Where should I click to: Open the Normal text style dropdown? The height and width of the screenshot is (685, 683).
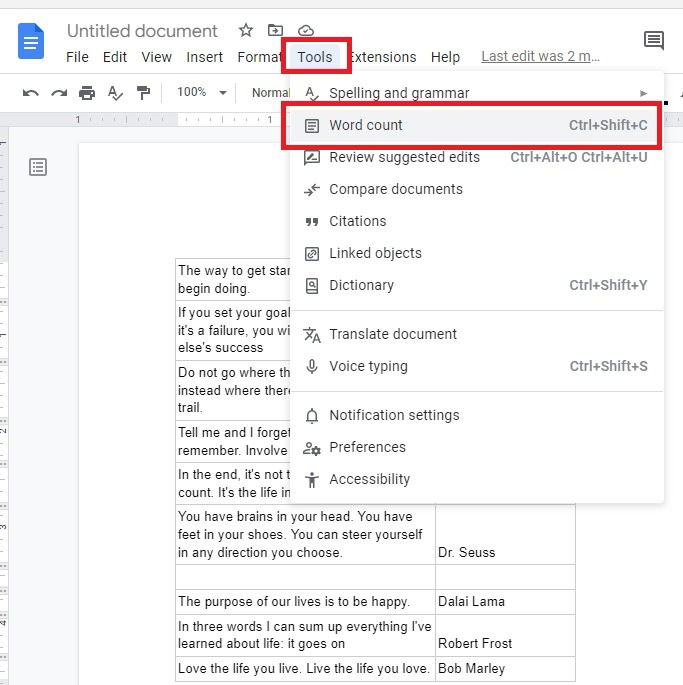pos(270,93)
